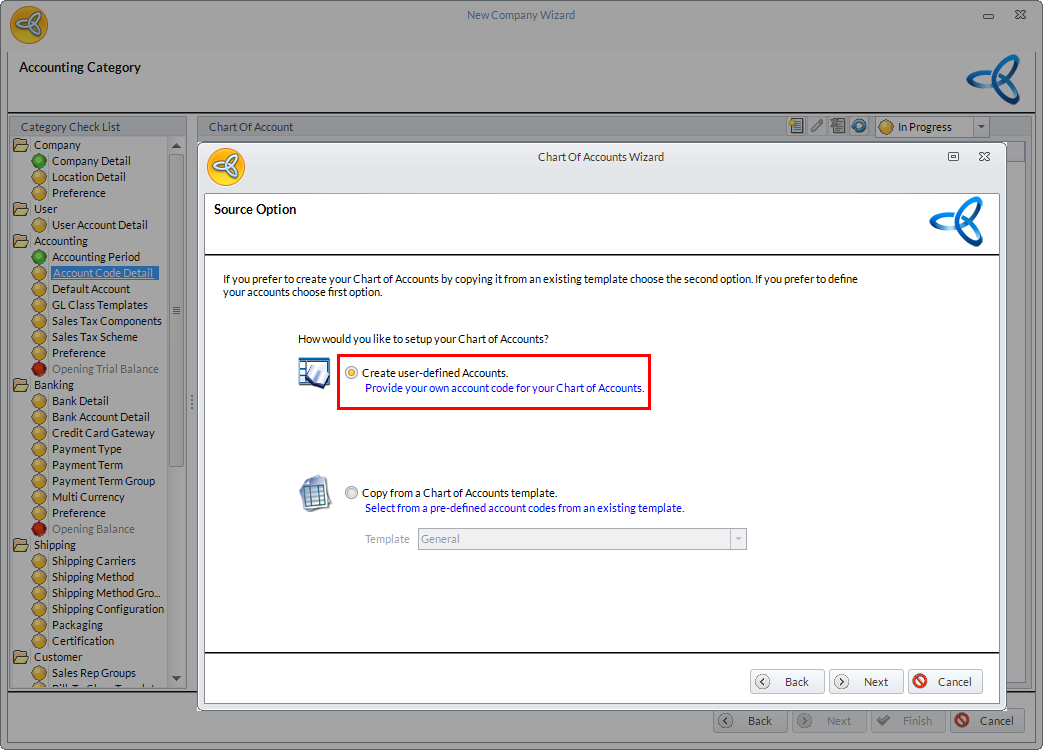The width and height of the screenshot is (1043, 750).
Task: Click orange status icon beside Location Detail
Action: point(39,177)
